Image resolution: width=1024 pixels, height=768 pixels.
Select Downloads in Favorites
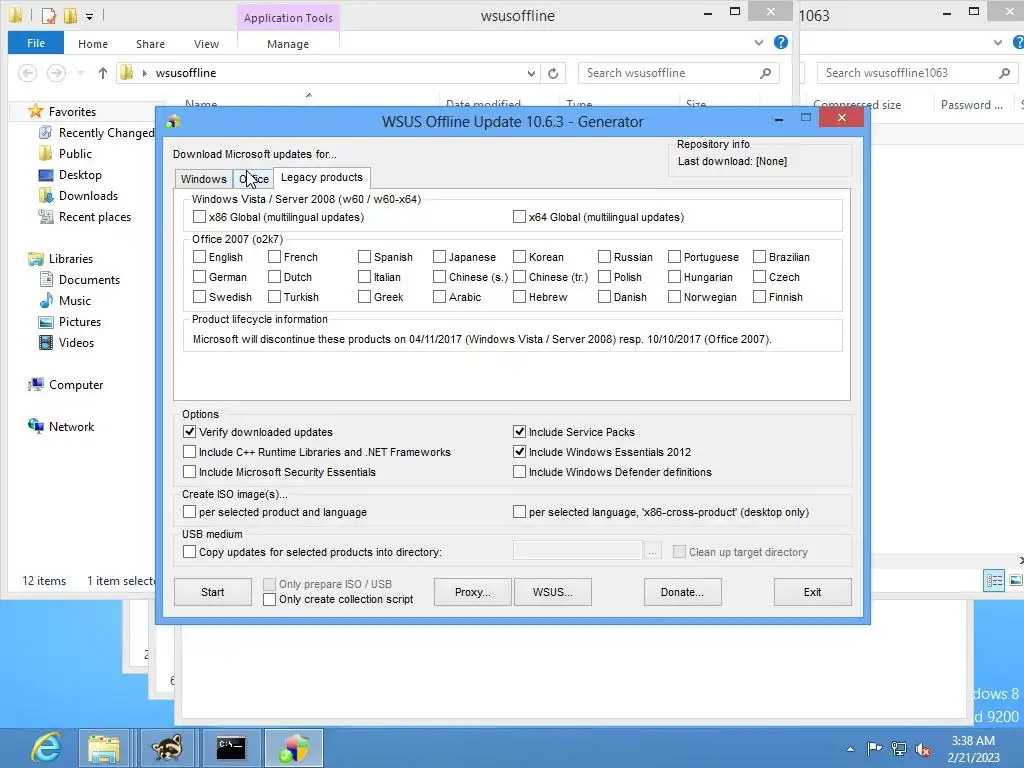click(x=78, y=196)
